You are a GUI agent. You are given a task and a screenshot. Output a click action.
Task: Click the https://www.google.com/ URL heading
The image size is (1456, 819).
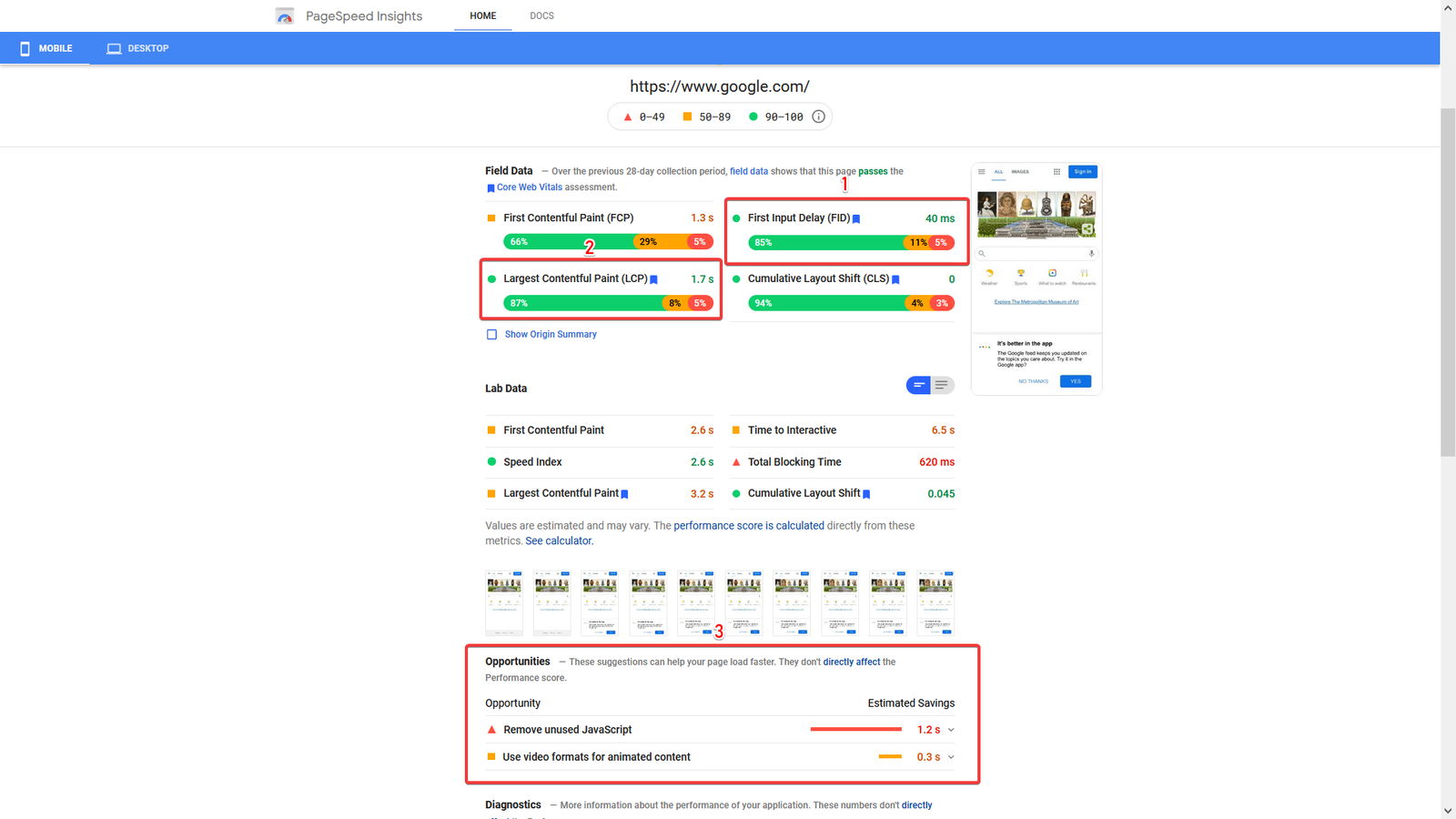pos(720,86)
